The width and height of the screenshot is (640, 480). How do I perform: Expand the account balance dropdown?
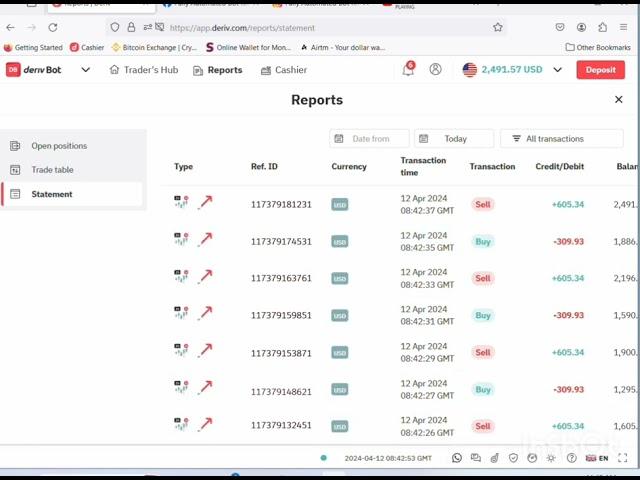click(x=557, y=70)
